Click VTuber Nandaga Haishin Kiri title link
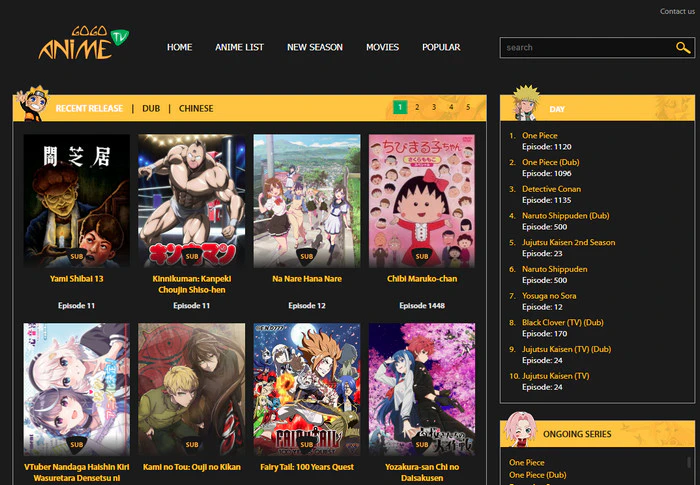The height and width of the screenshot is (485, 700). coord(77,472)
